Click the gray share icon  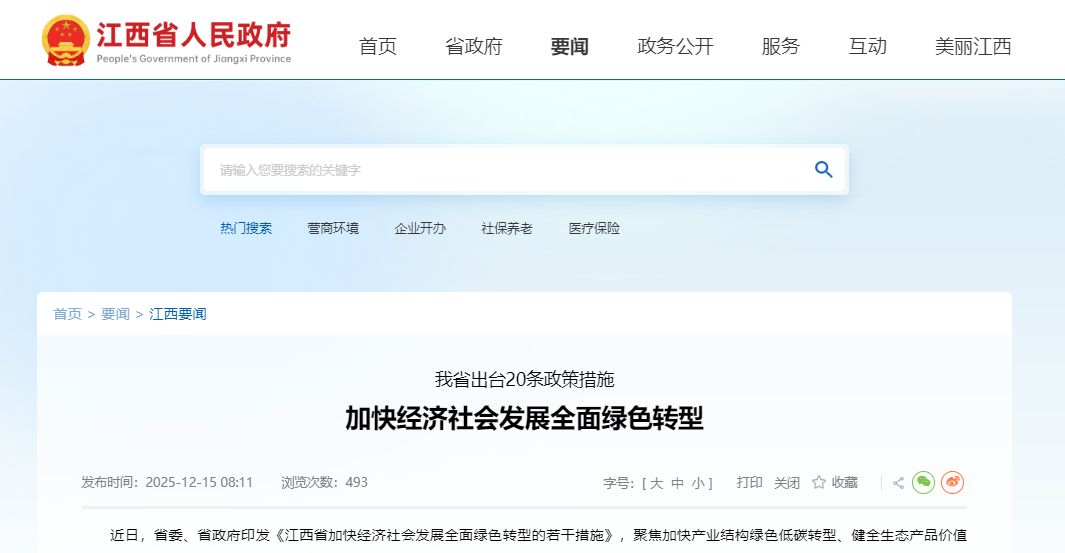coord(898,483)
